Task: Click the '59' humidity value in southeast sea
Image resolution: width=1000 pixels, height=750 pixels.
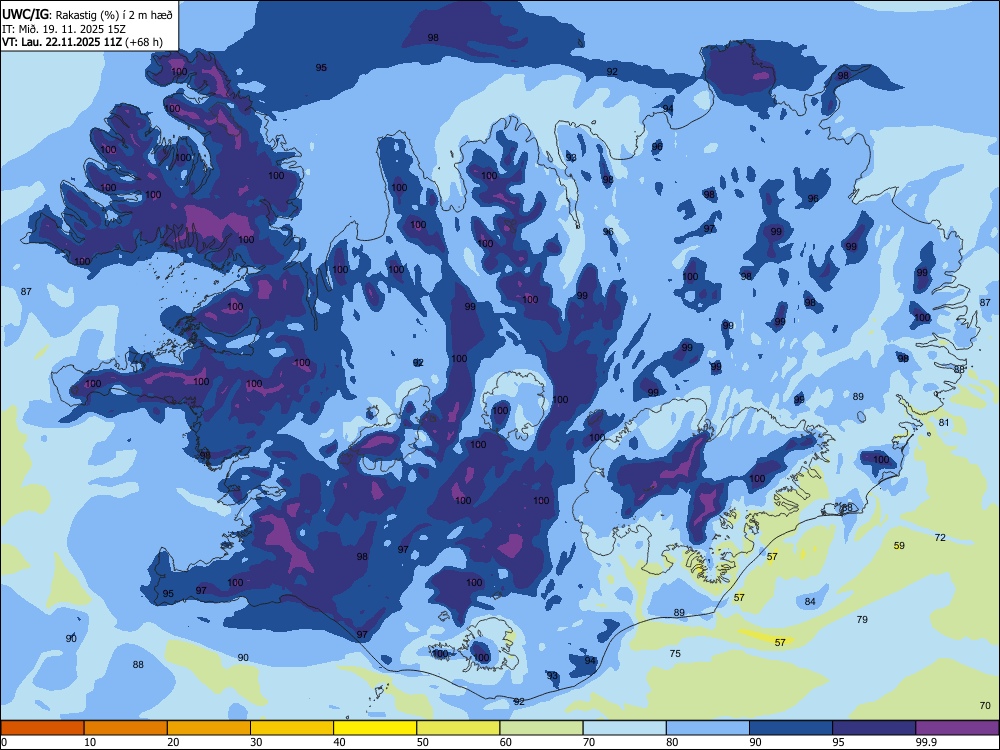Action: click(899, 546)
